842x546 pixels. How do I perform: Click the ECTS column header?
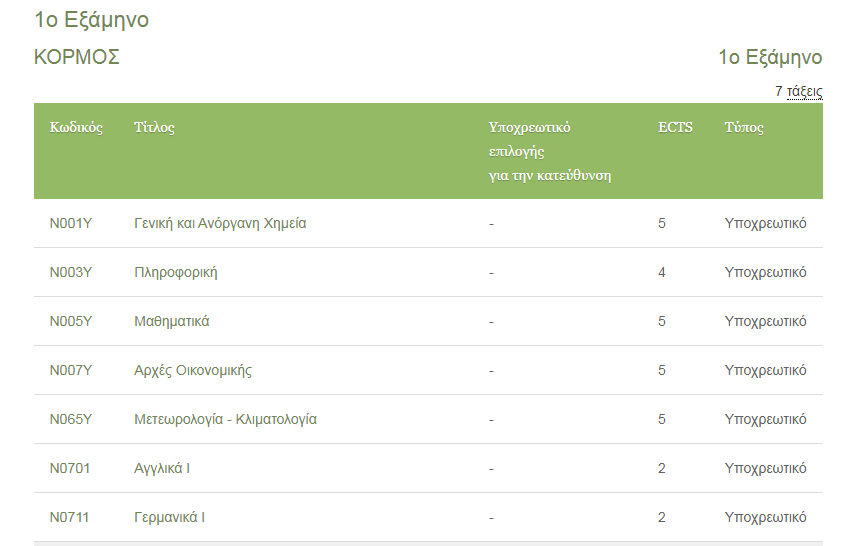[675, 128]
